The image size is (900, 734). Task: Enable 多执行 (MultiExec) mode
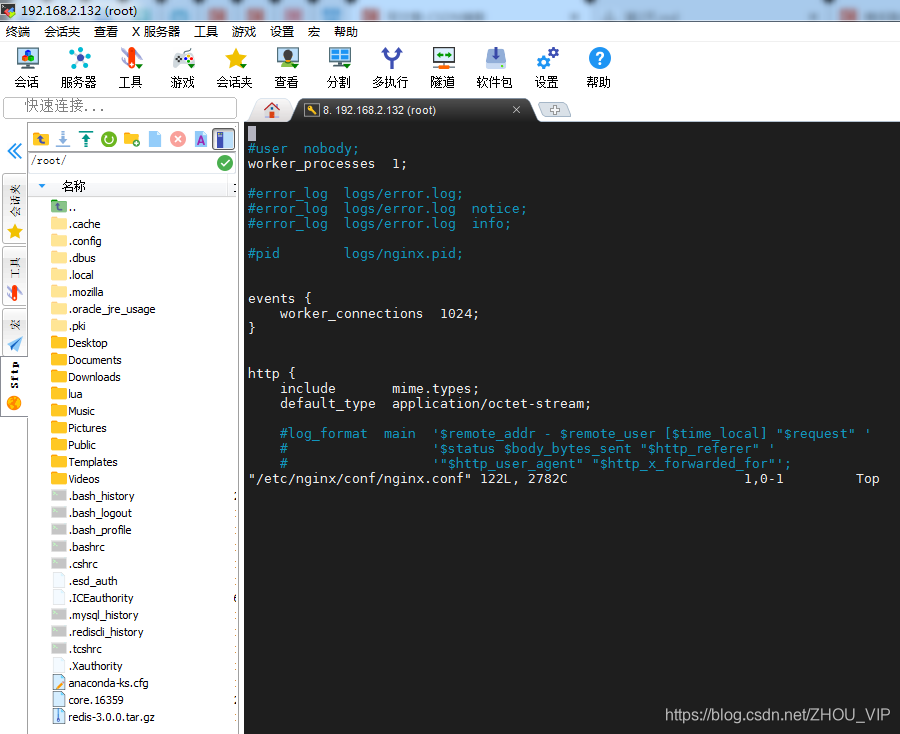(x=390, y=68)
